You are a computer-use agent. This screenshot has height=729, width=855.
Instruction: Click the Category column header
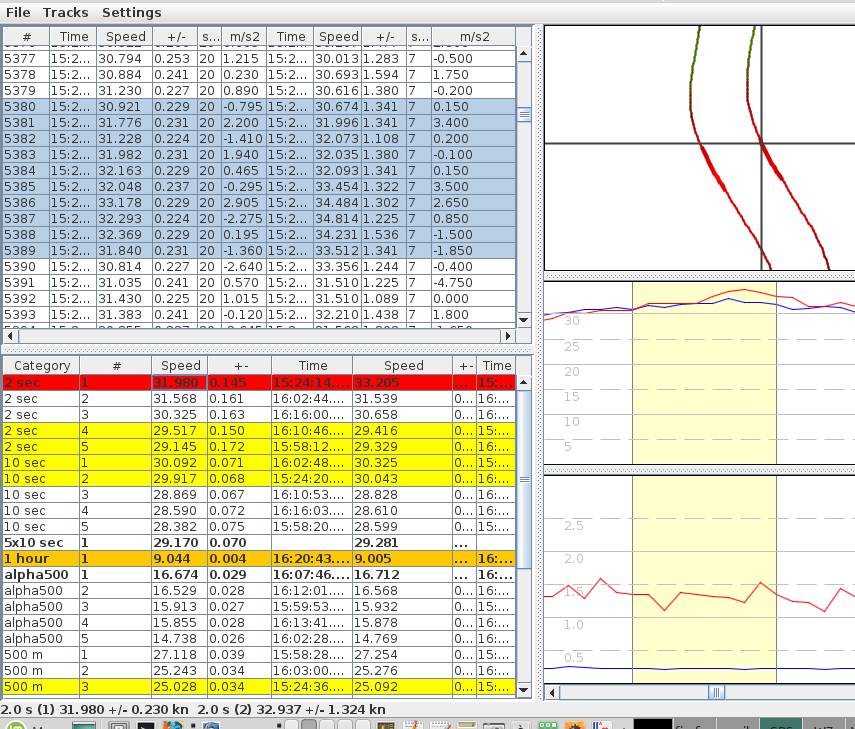point(42,366)
